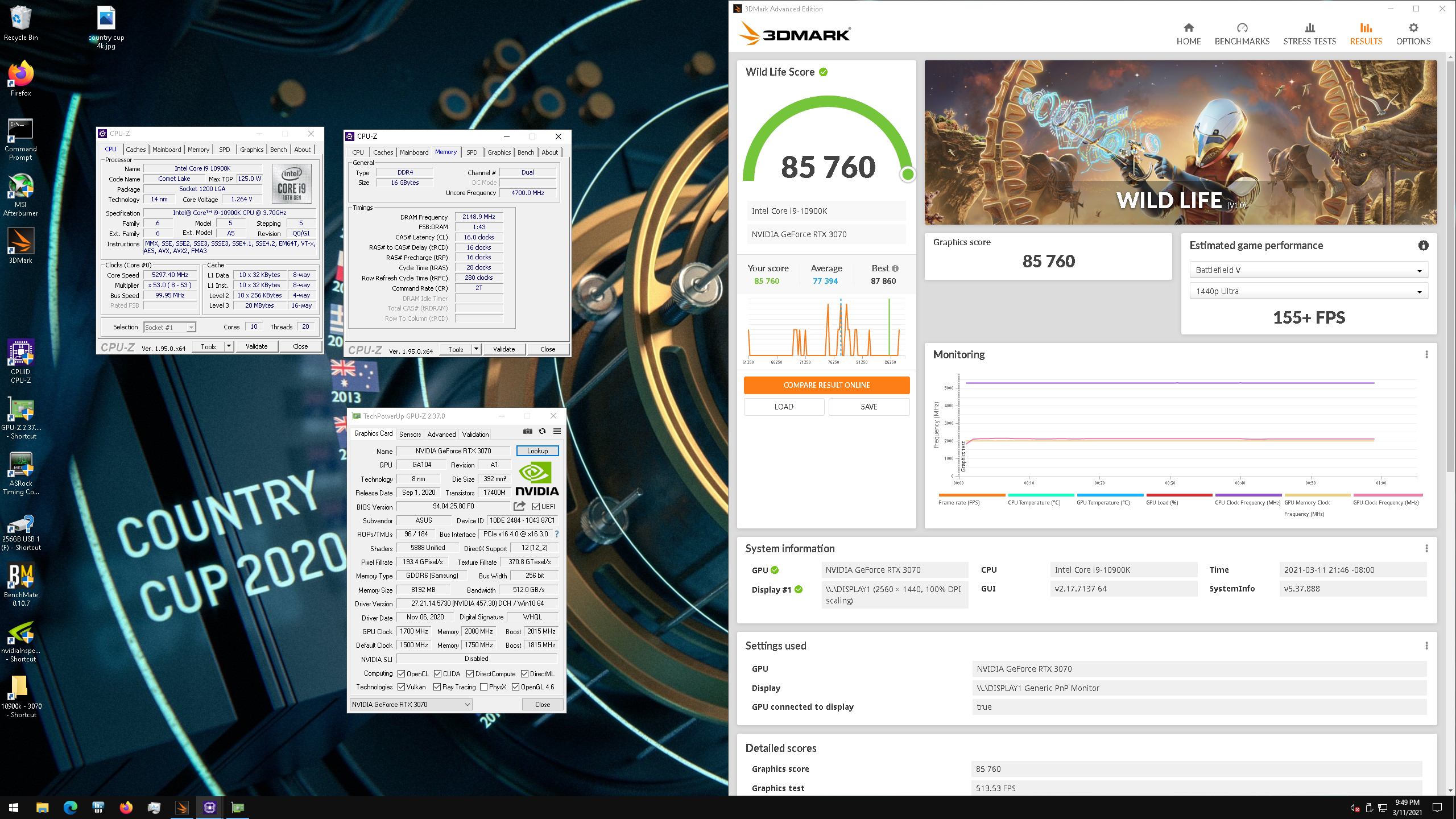Open the BENCHMARKS gauge icon
Screen dimensions: 1456x819
coord(1242,28)
